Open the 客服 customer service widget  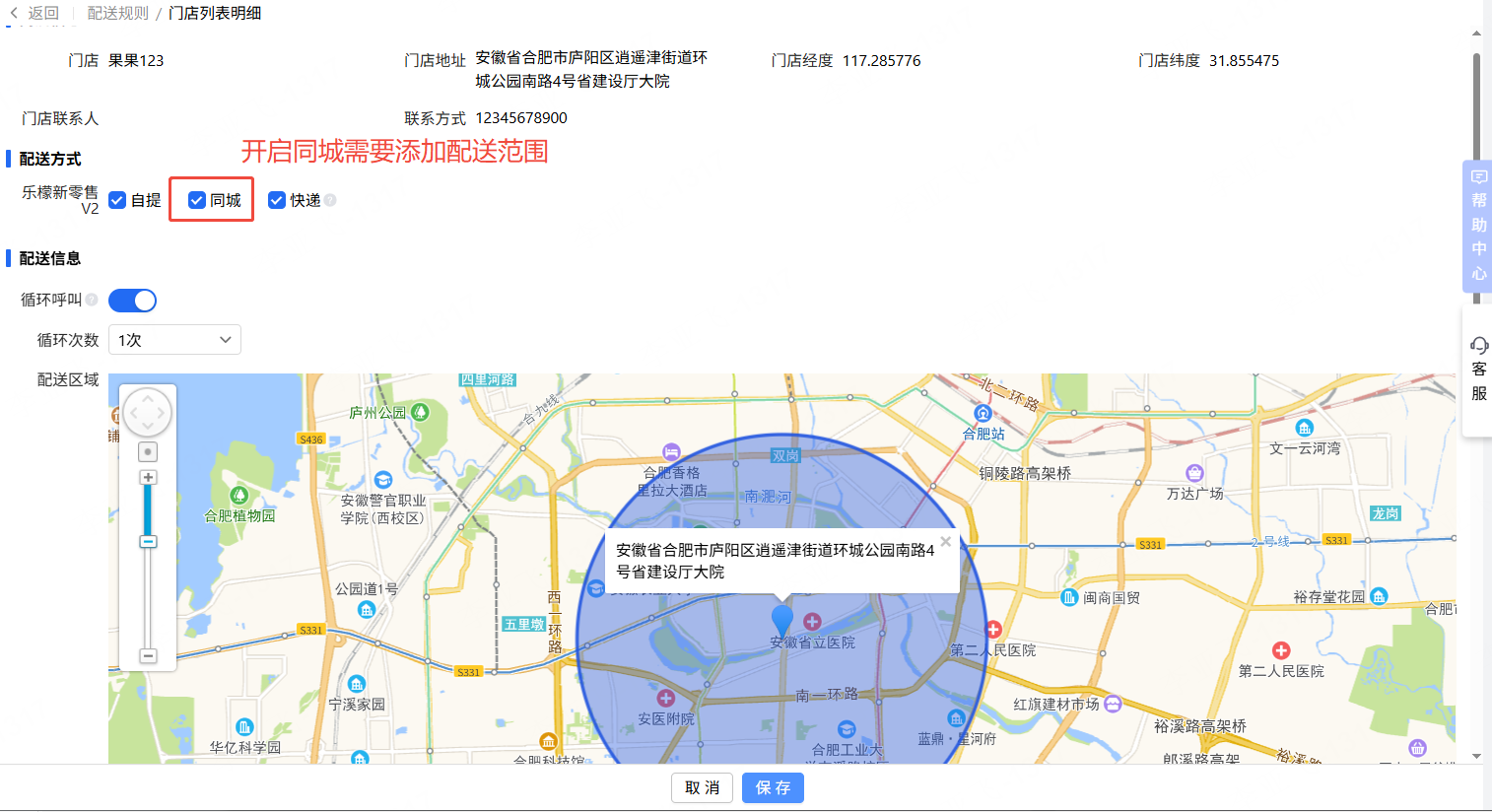(x=1478, y=370)
